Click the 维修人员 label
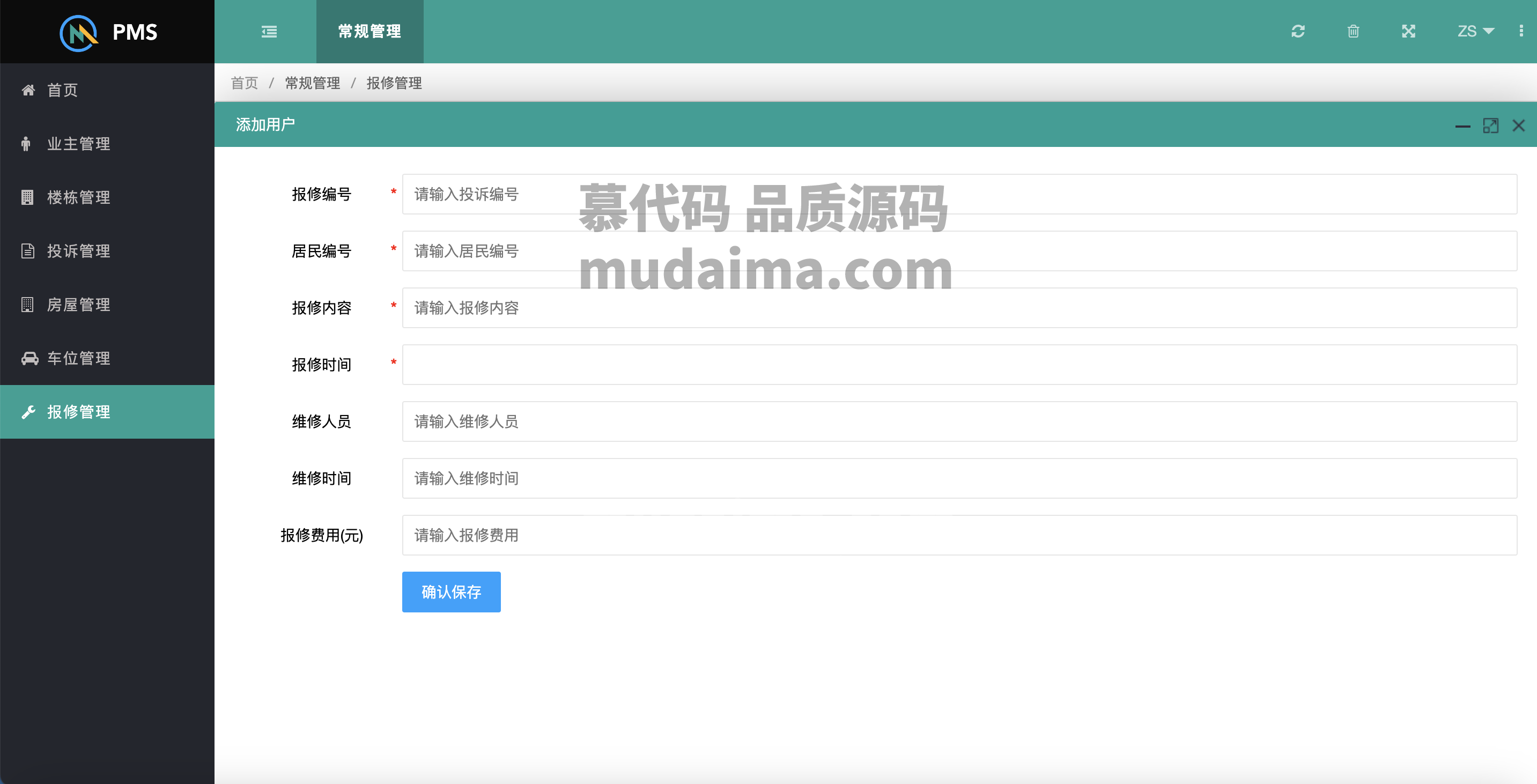The width and height of the screenshot is (1537, 784). click(x=322, y=421)
